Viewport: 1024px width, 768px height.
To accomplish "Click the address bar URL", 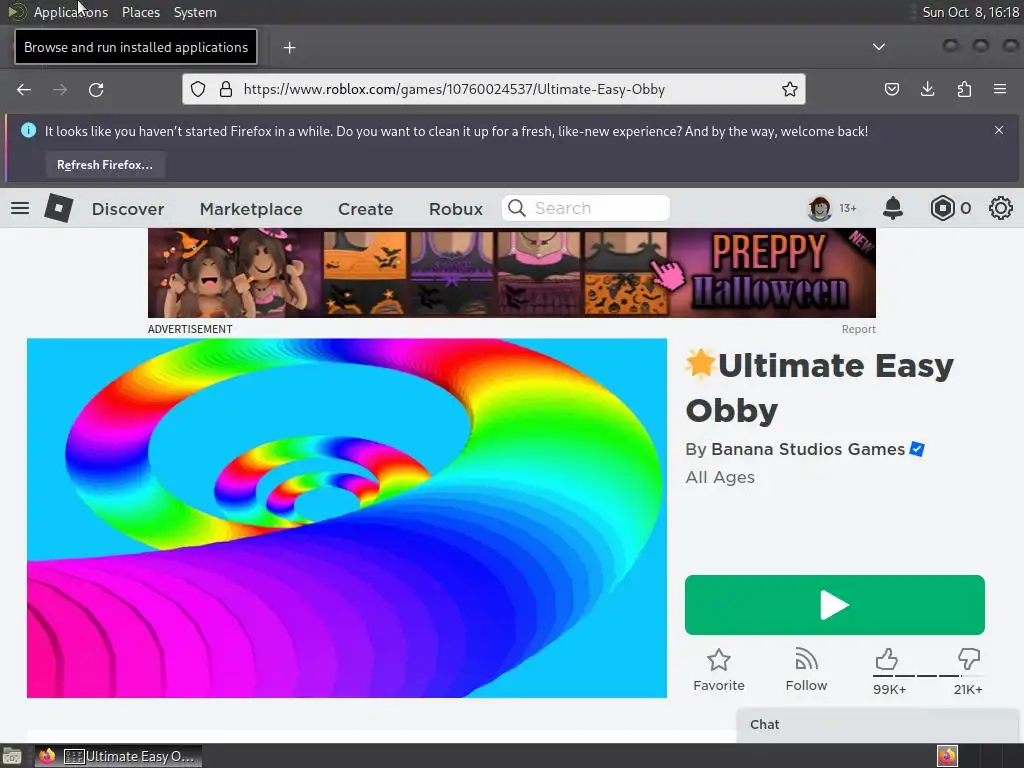I will coord(454,89).
